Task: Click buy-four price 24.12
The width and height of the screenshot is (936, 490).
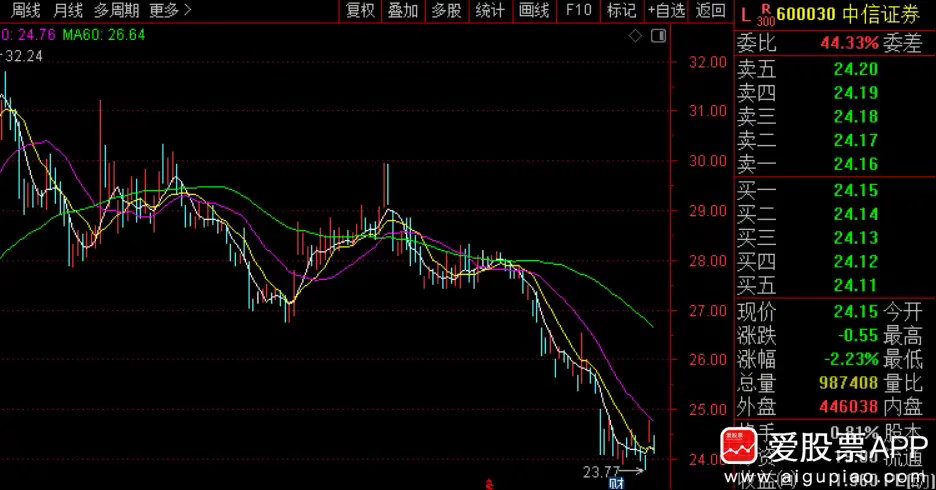Action: (x=856, y=262)
